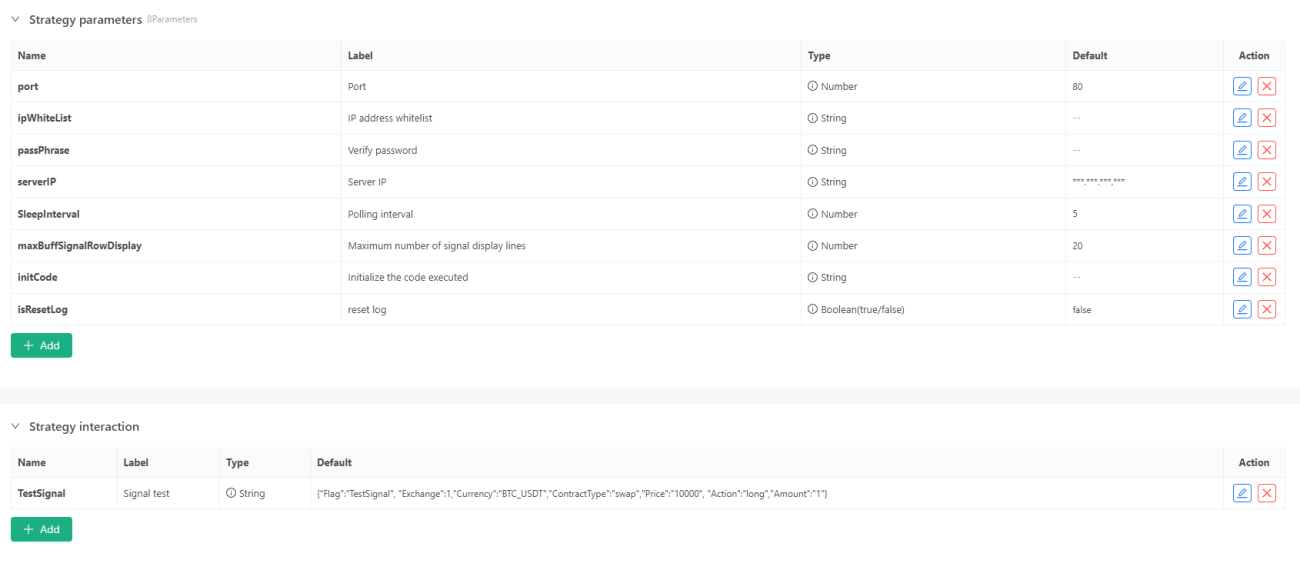
Task: Select the maxBuffSignalRowDisplay name cell
Action: (176, 246)
